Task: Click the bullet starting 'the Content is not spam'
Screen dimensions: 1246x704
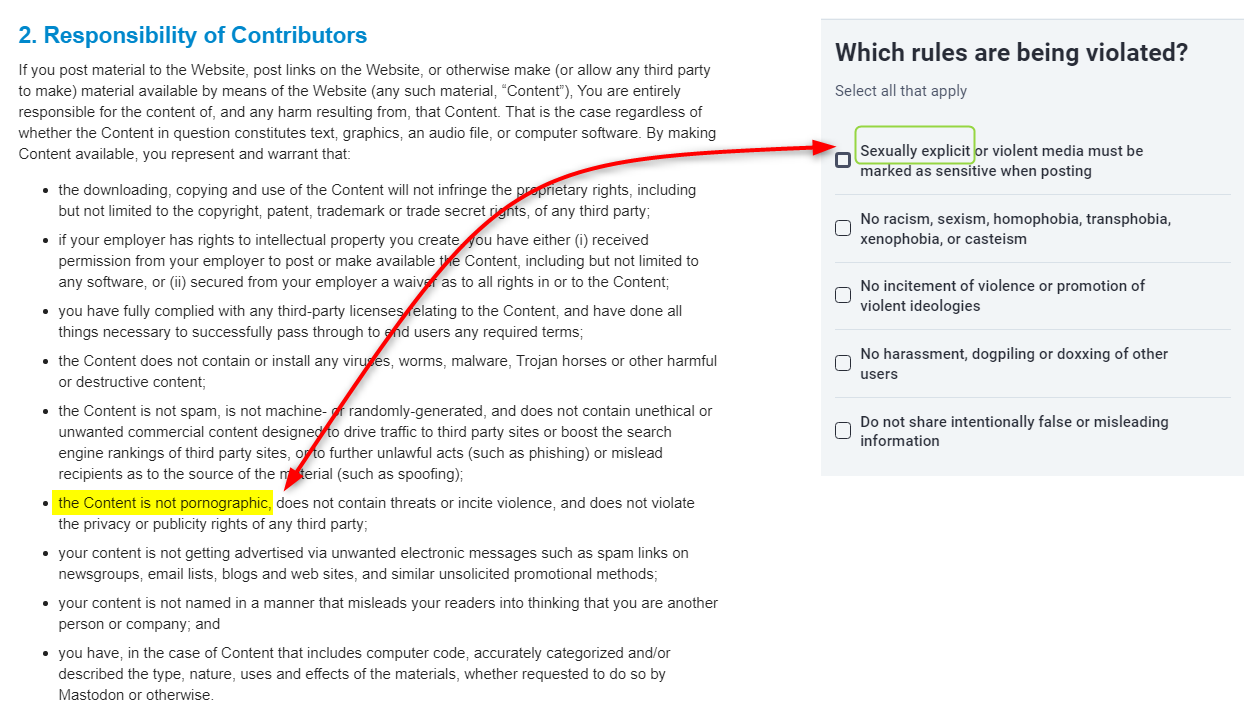Action: point(385,442)
